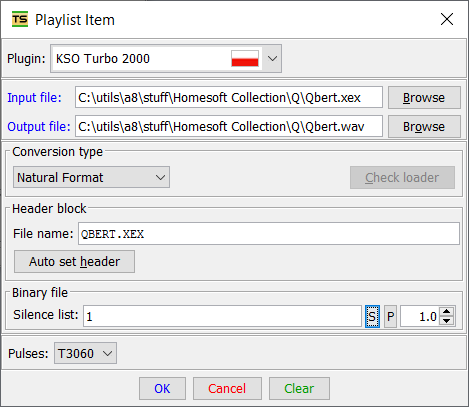This screenshot has width=469, height=407.
Task: Click the red Cancel button
Action: [x=227, y=388]
